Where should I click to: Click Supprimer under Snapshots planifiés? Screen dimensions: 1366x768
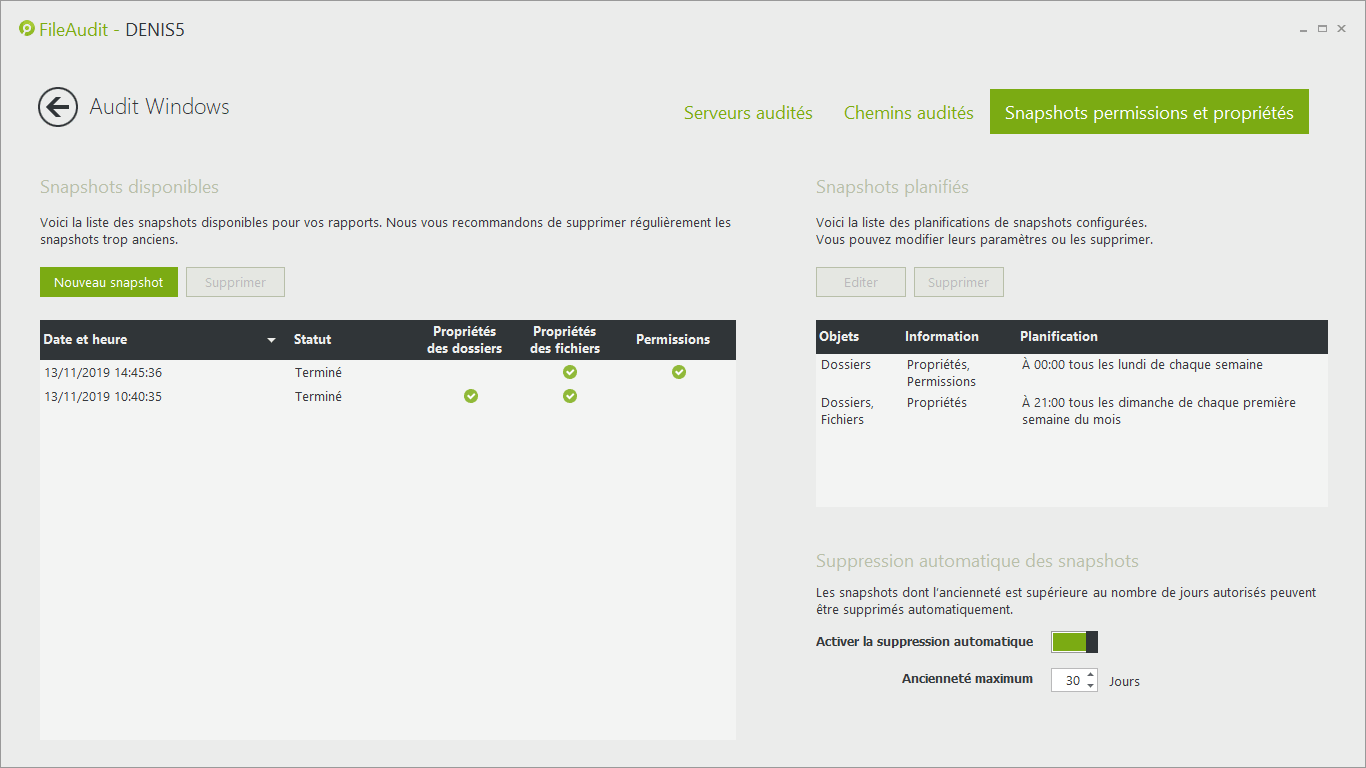(x=958, y=282)
